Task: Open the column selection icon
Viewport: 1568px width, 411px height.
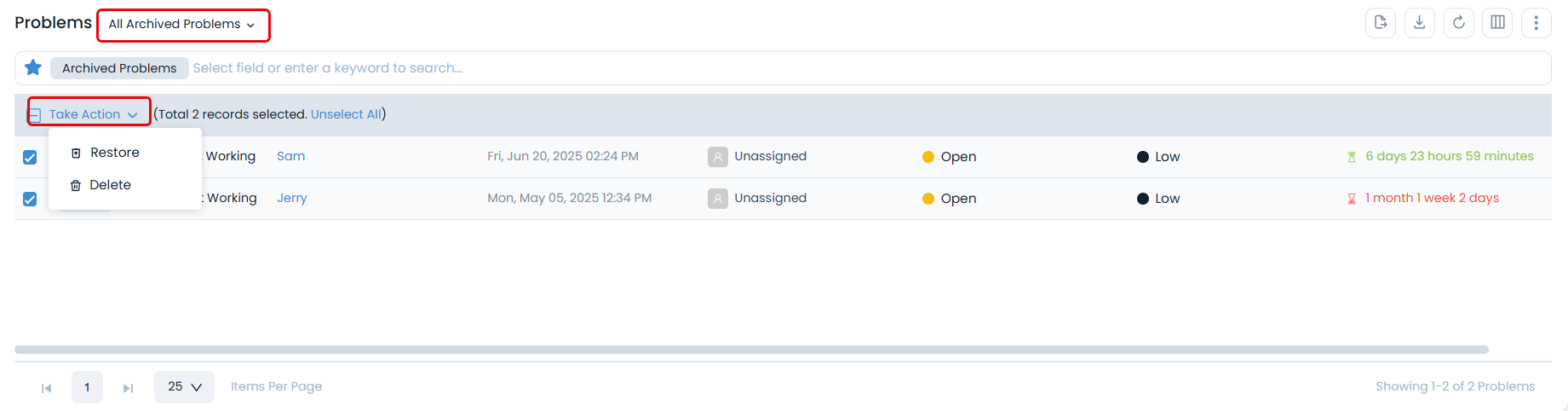Action: [1497, 23]
